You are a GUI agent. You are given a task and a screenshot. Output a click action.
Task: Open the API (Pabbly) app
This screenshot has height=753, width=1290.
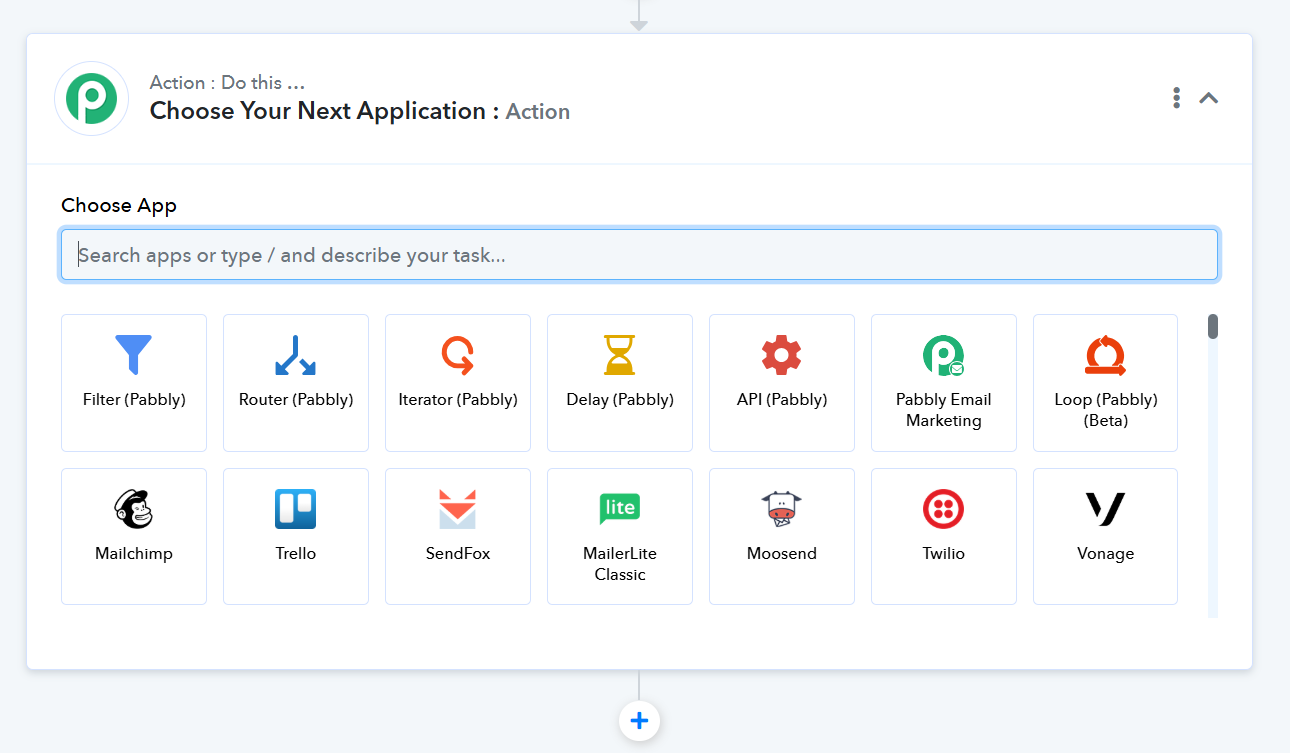tap(781, 383)
